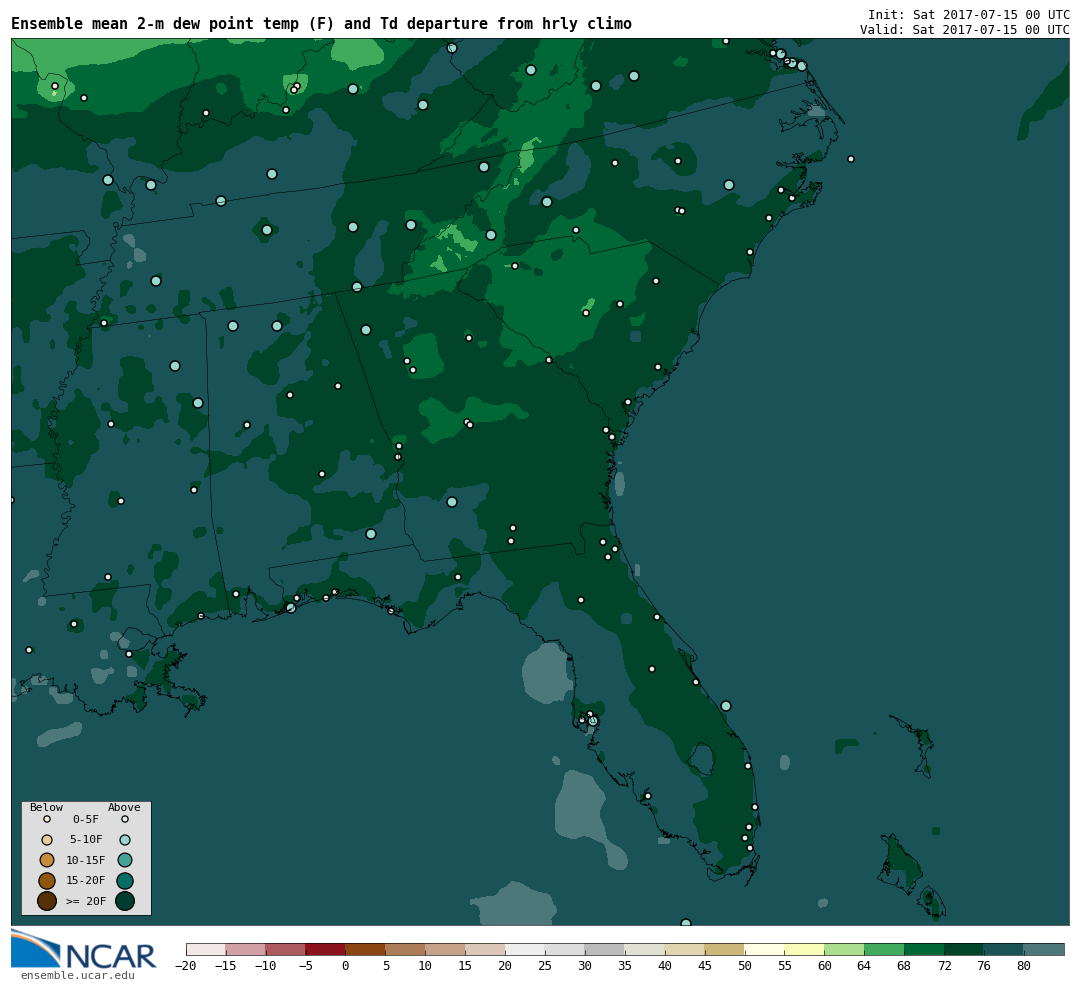Image resolution: width=1080 pixels, height=988 pixels.
Task: Pick the -20 to -15 colorbar swatch
Action: 206,949
